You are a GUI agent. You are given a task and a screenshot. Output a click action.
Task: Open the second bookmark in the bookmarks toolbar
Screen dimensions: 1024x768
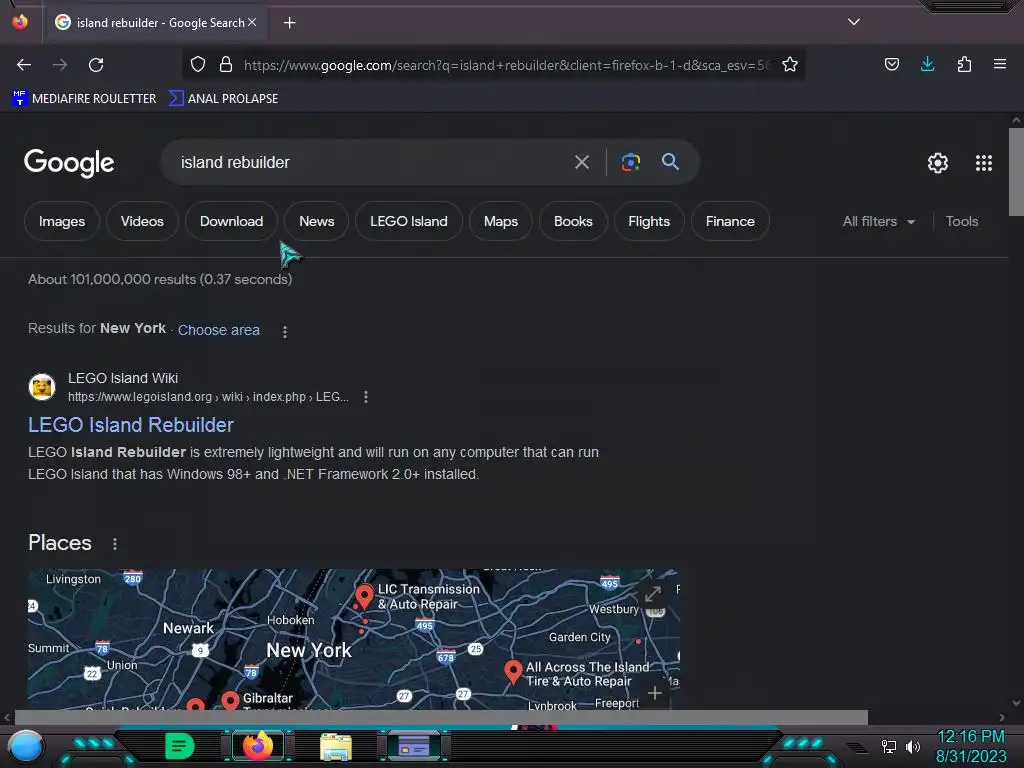pyautogui.click(x=223, y=99)
